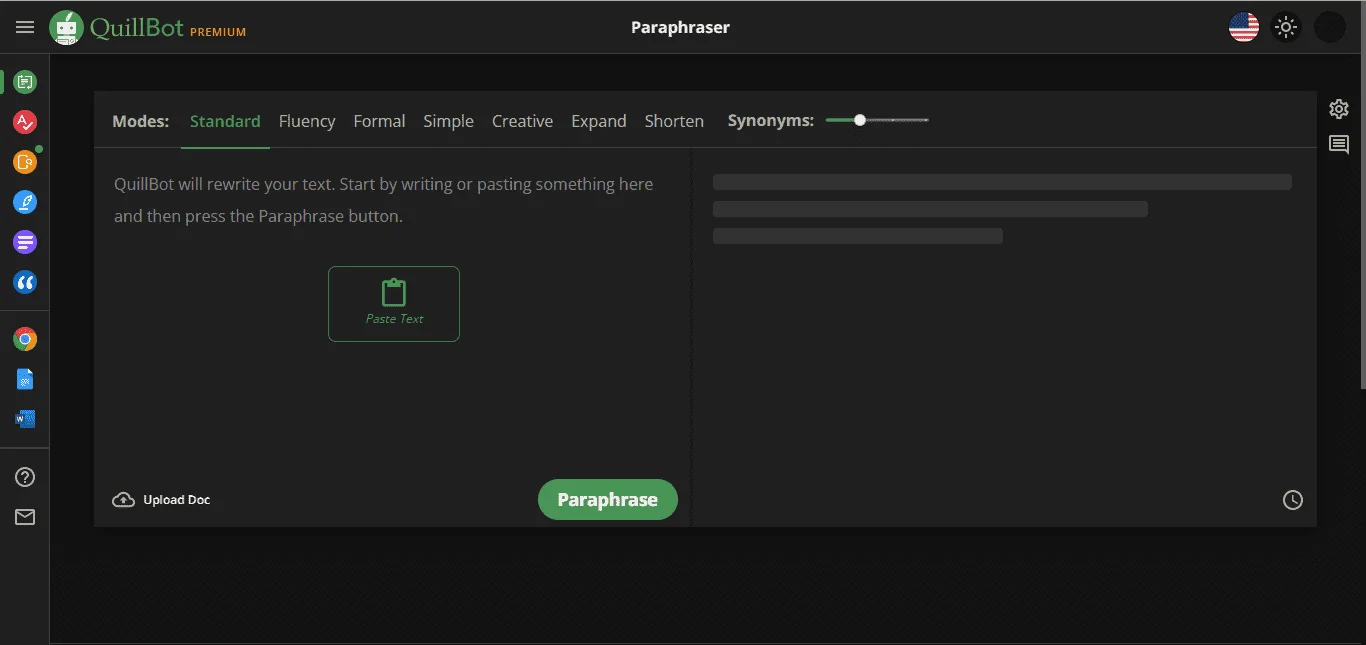Open the Paraphraser tool in sidebar
Screen dimensions: 1366x645
point(25,82)
